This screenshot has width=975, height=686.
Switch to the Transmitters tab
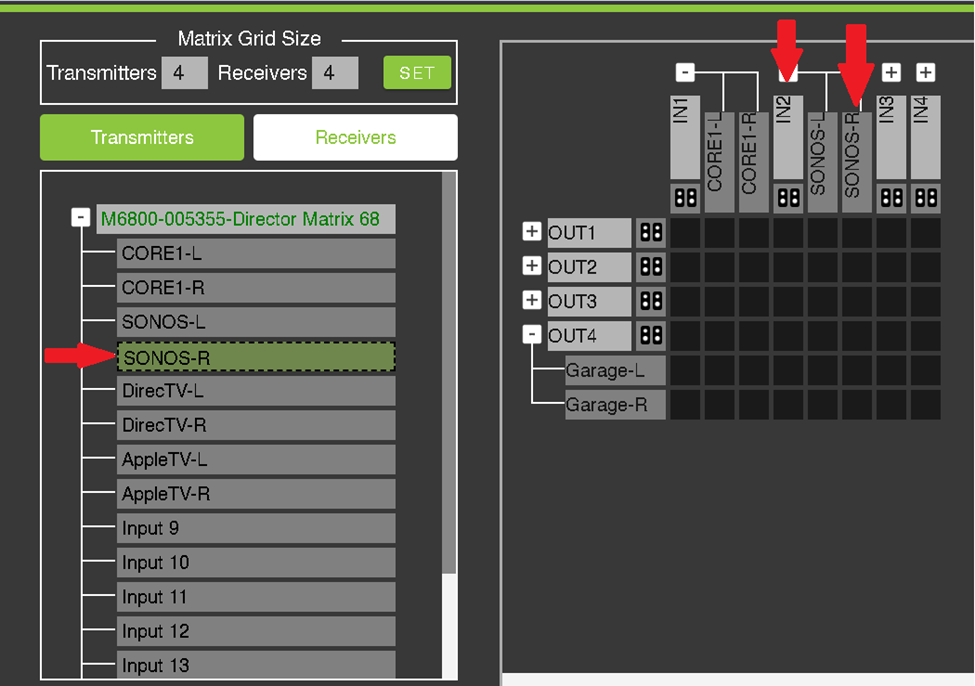click(x=142, y=137)
